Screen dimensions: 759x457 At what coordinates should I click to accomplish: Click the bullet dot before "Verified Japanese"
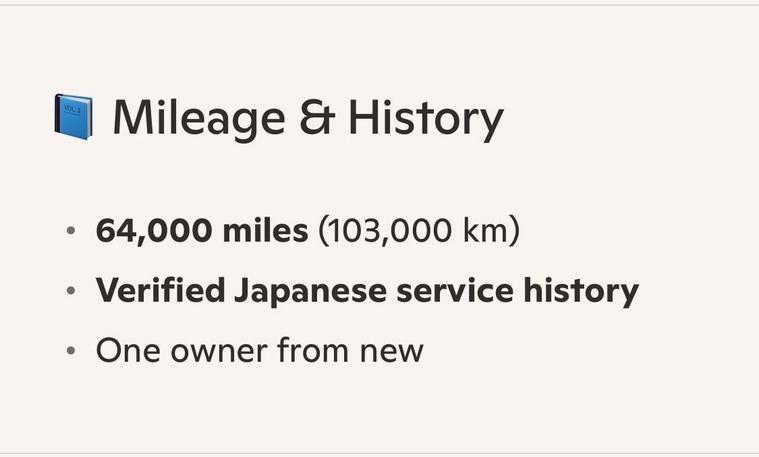coord(70,292)
